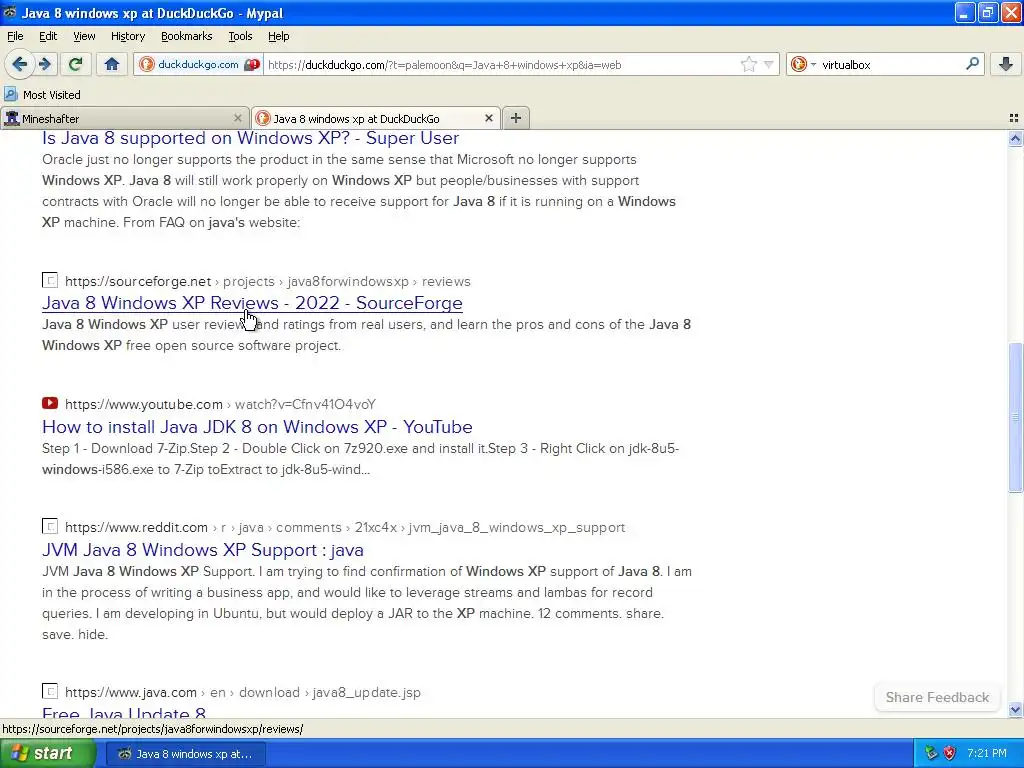Open 'How to install Java JDK 8' YouTube result

coord(257,426)
